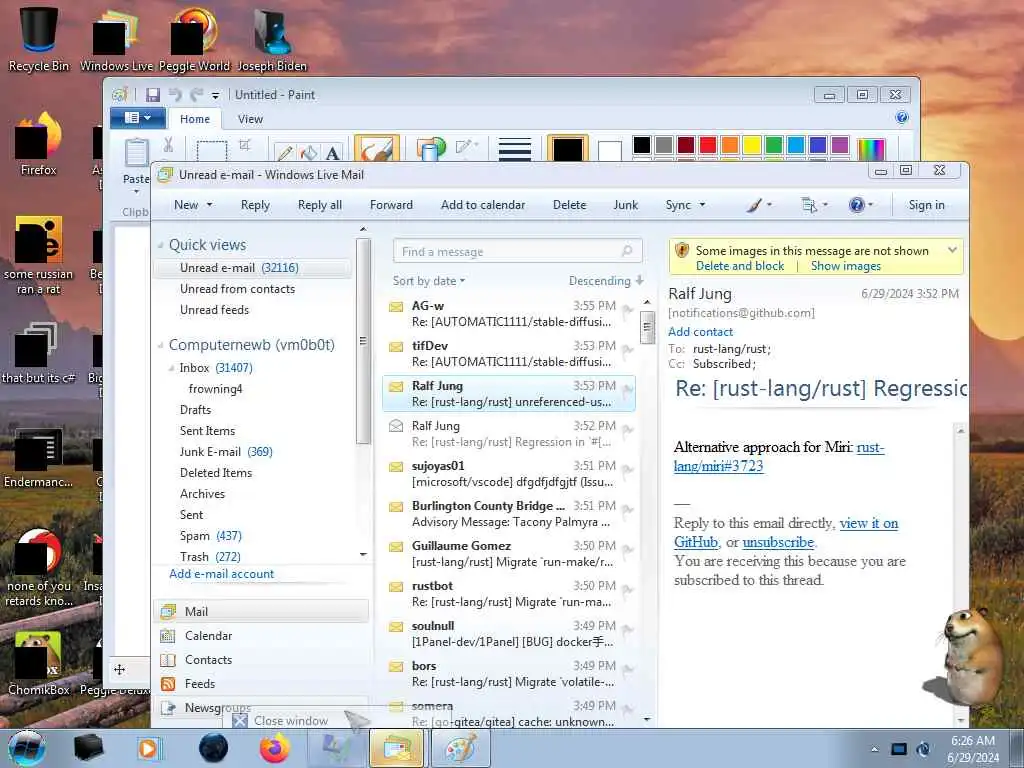Click the Delete and block link
The width and height of the screenshot is (1024, 768).
[739, 266]
